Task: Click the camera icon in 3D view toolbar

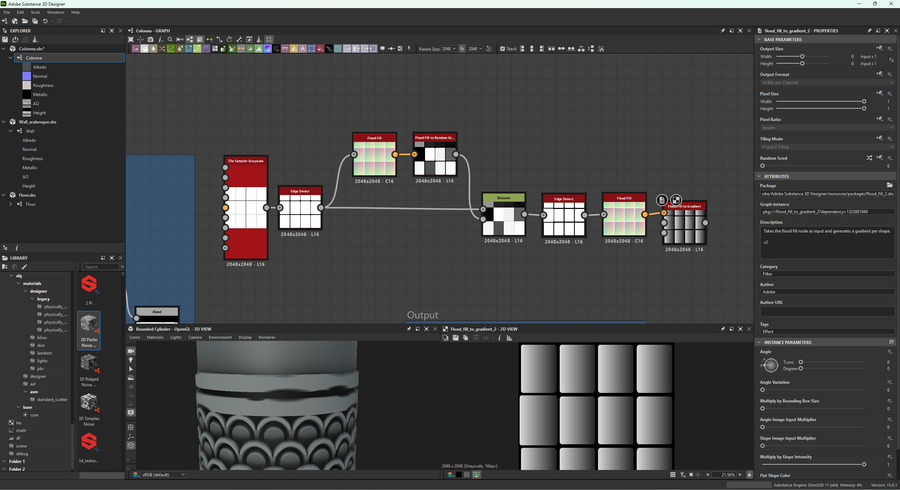Action: (131, 351)
